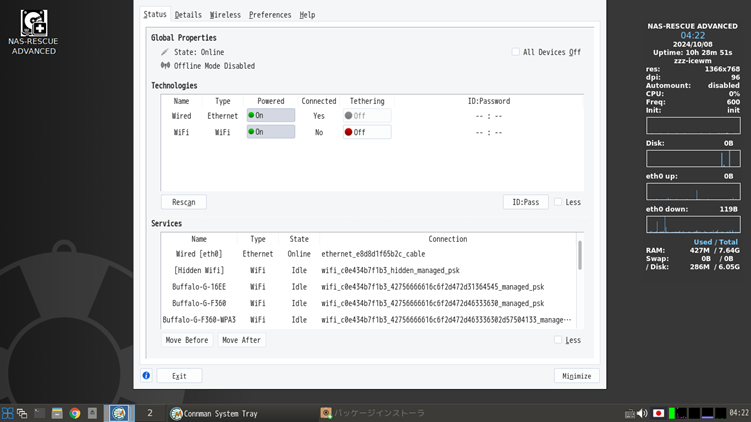751x422 pixels.
Task: Click the volume speaker tray icon
Action: pos(642,413)
